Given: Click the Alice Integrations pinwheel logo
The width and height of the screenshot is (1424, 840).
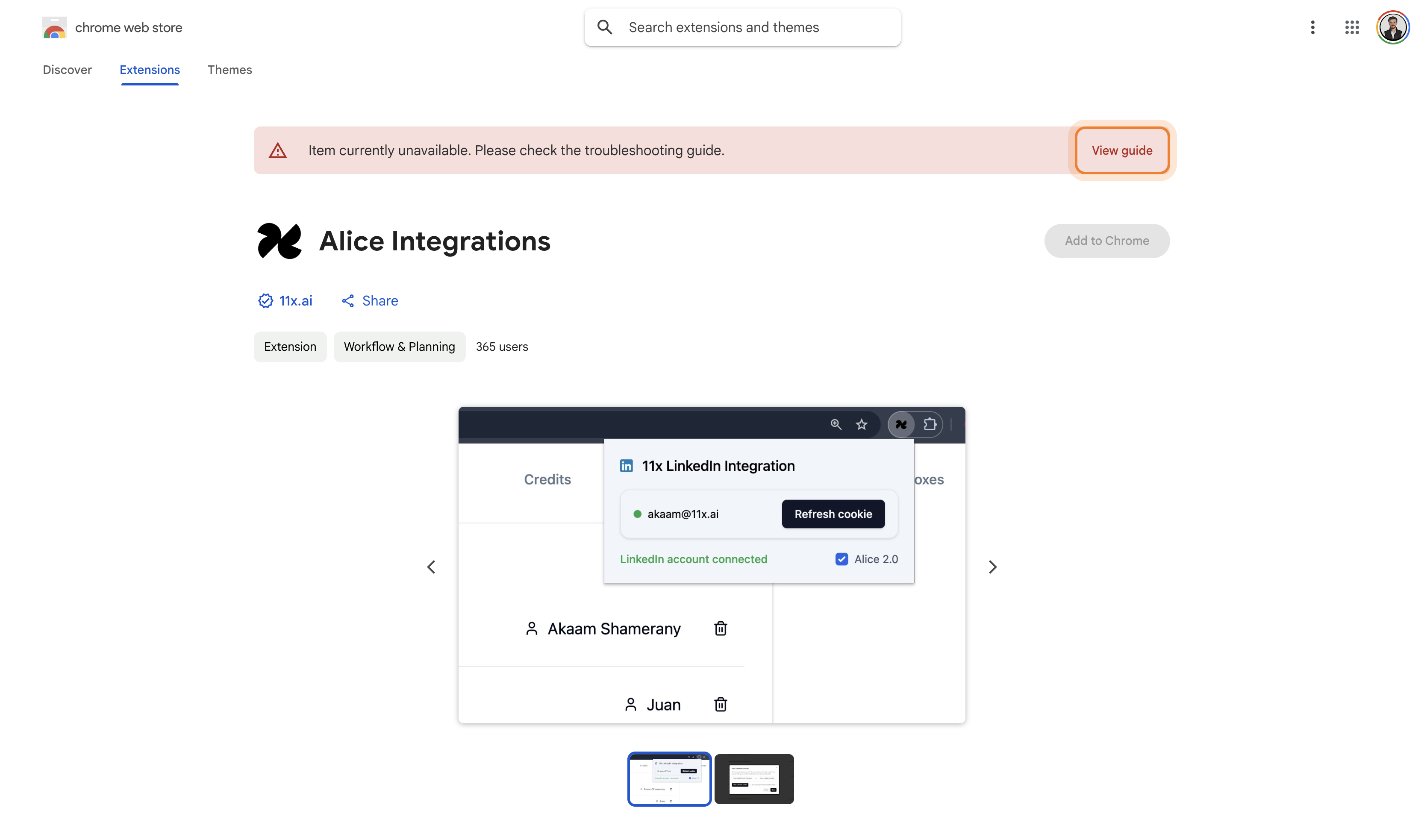Looking at the screenshot, I should coord(279,241).
